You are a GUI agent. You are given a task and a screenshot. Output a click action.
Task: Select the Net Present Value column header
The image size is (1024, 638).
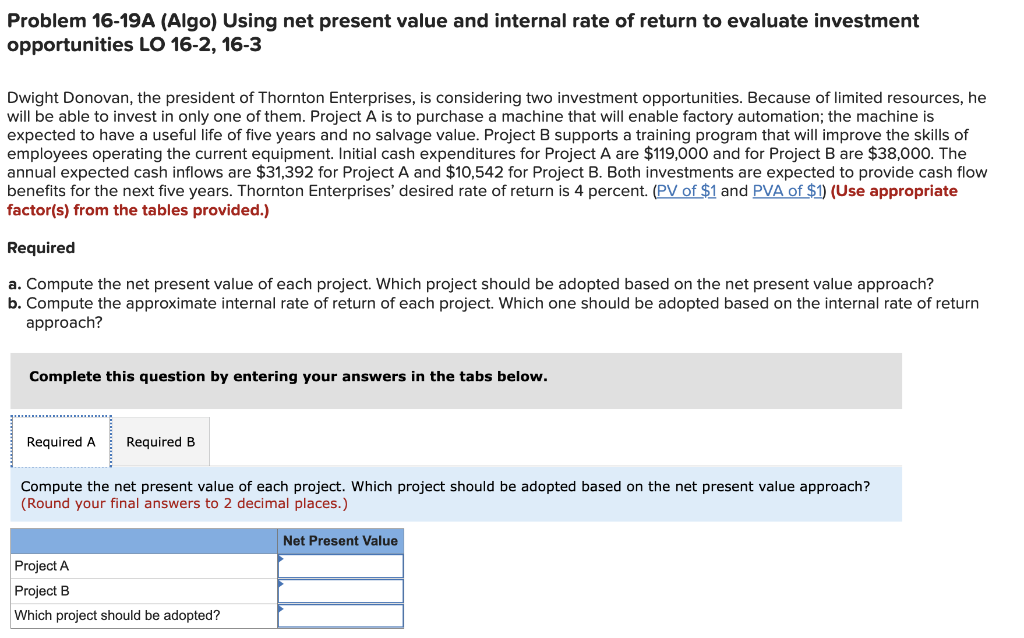[x=341, y=540]
